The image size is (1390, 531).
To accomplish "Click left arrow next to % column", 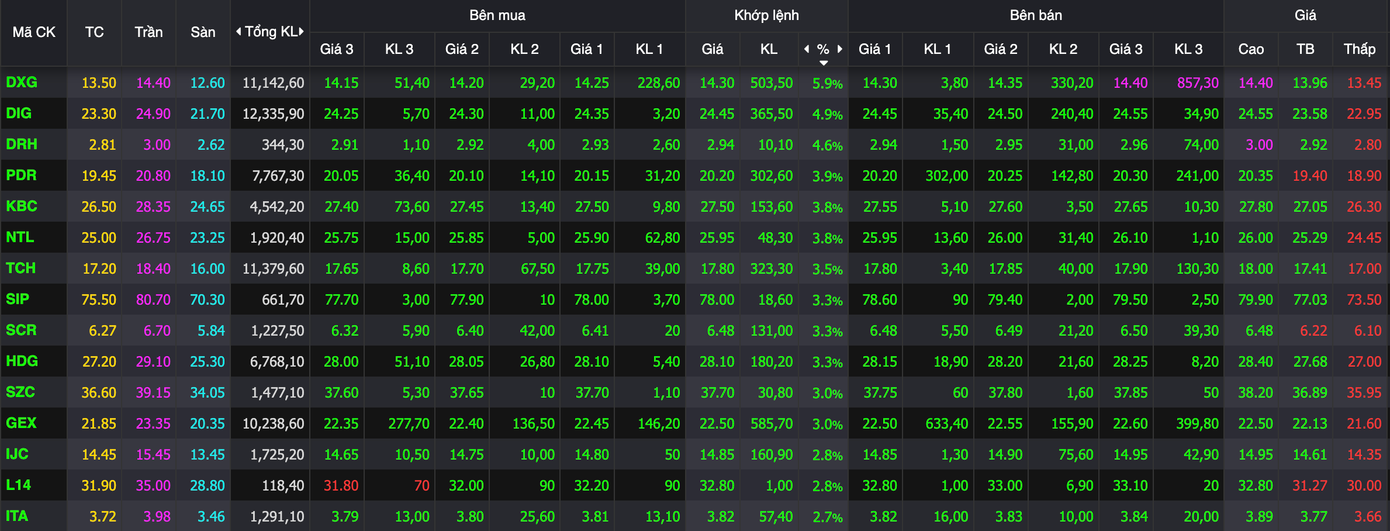I will pos(807,49).
